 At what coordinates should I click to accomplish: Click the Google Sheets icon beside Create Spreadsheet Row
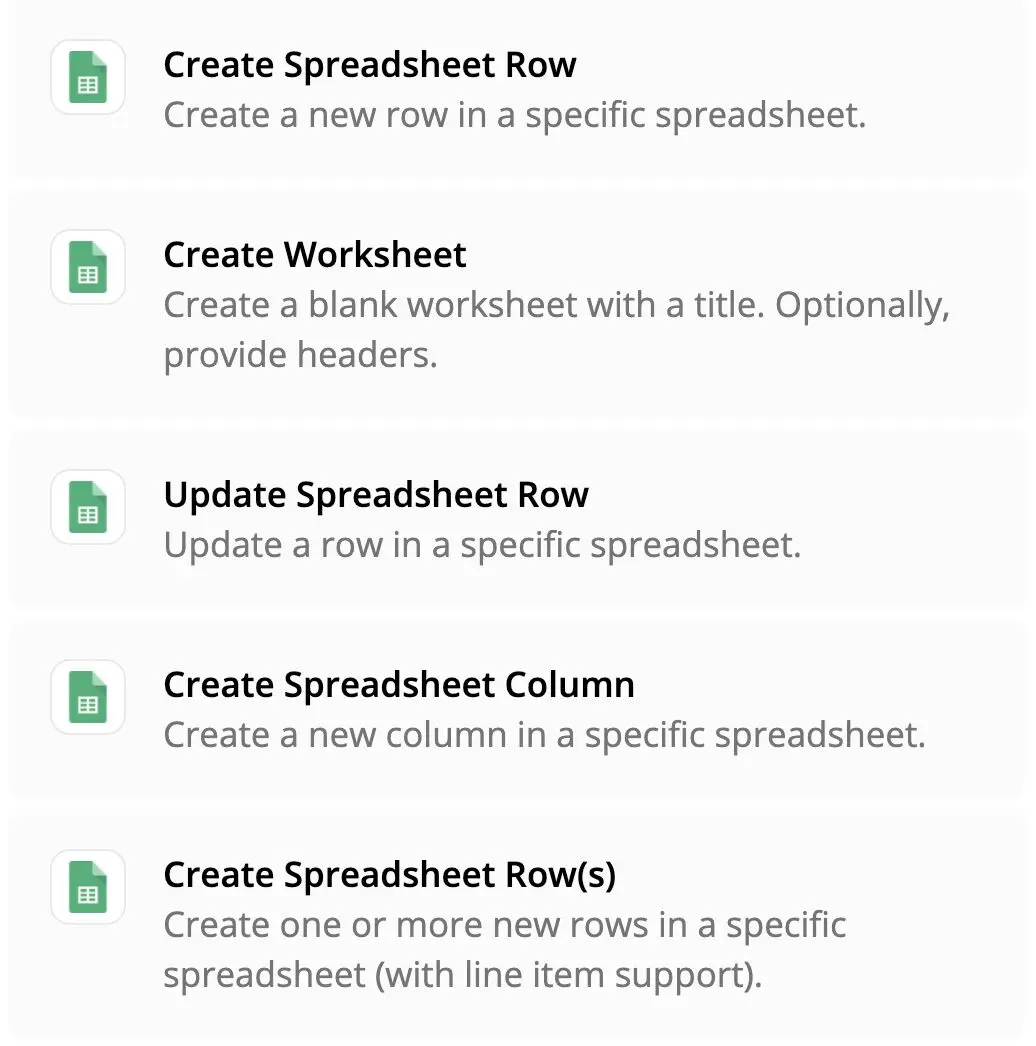pyautogui.click(x=88, y=77)
